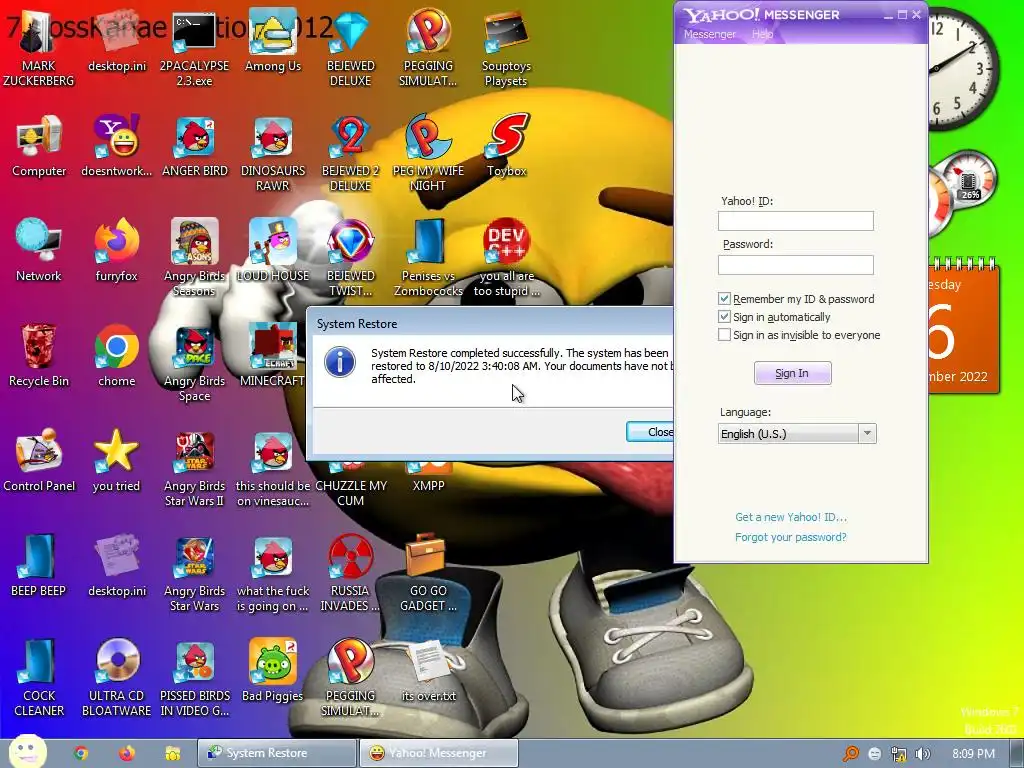Open the Bad Piggies shortcut
The image size is (1024, 768).
click(273, 671)
